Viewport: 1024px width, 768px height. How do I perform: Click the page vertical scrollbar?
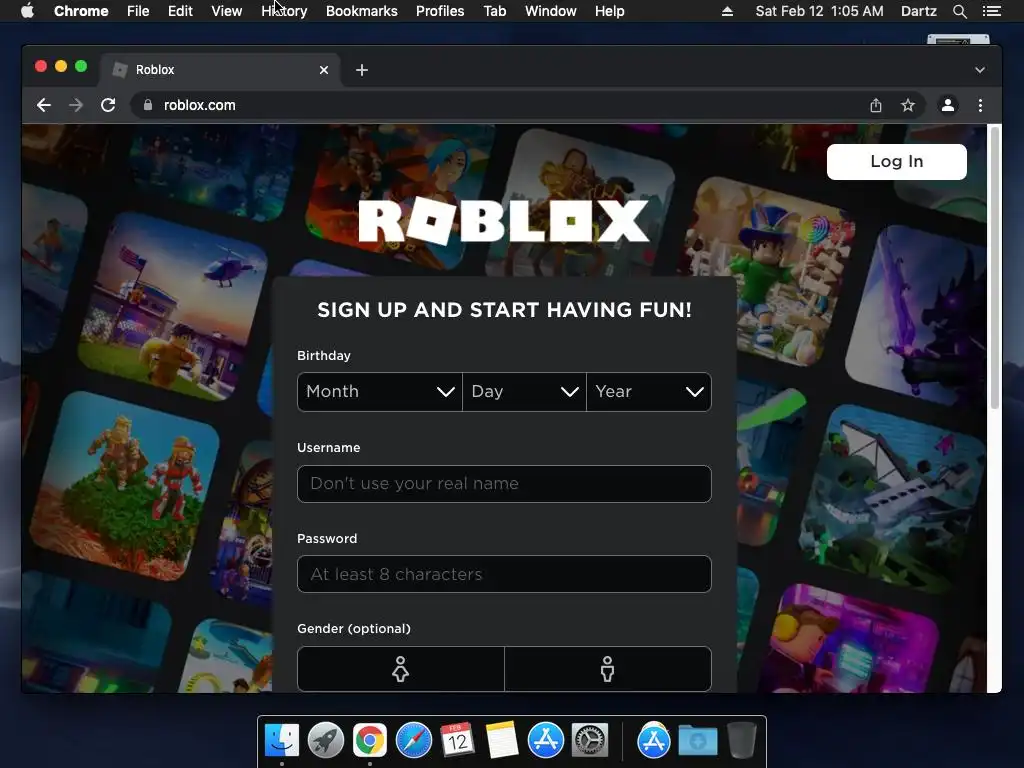point(995,269)
